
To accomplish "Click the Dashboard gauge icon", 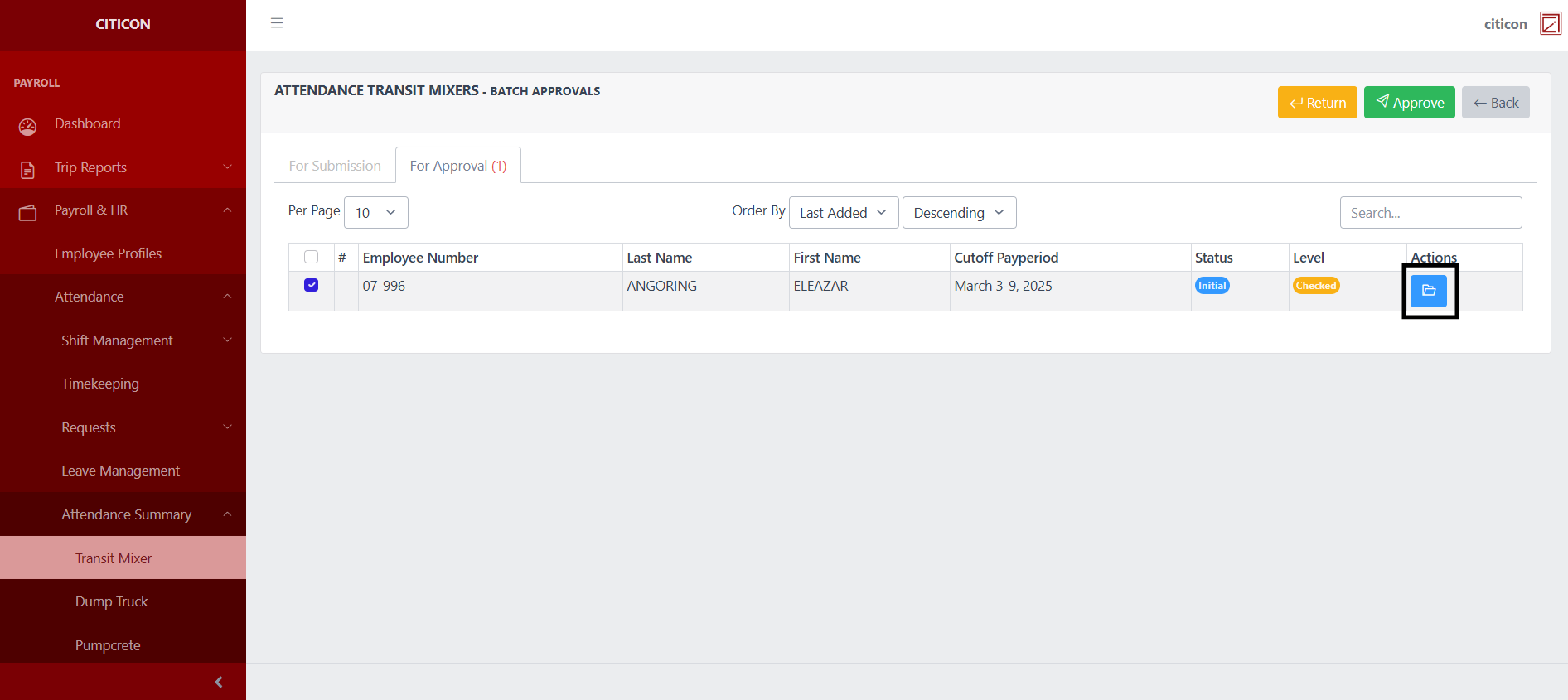I will (x=27, y=127).
